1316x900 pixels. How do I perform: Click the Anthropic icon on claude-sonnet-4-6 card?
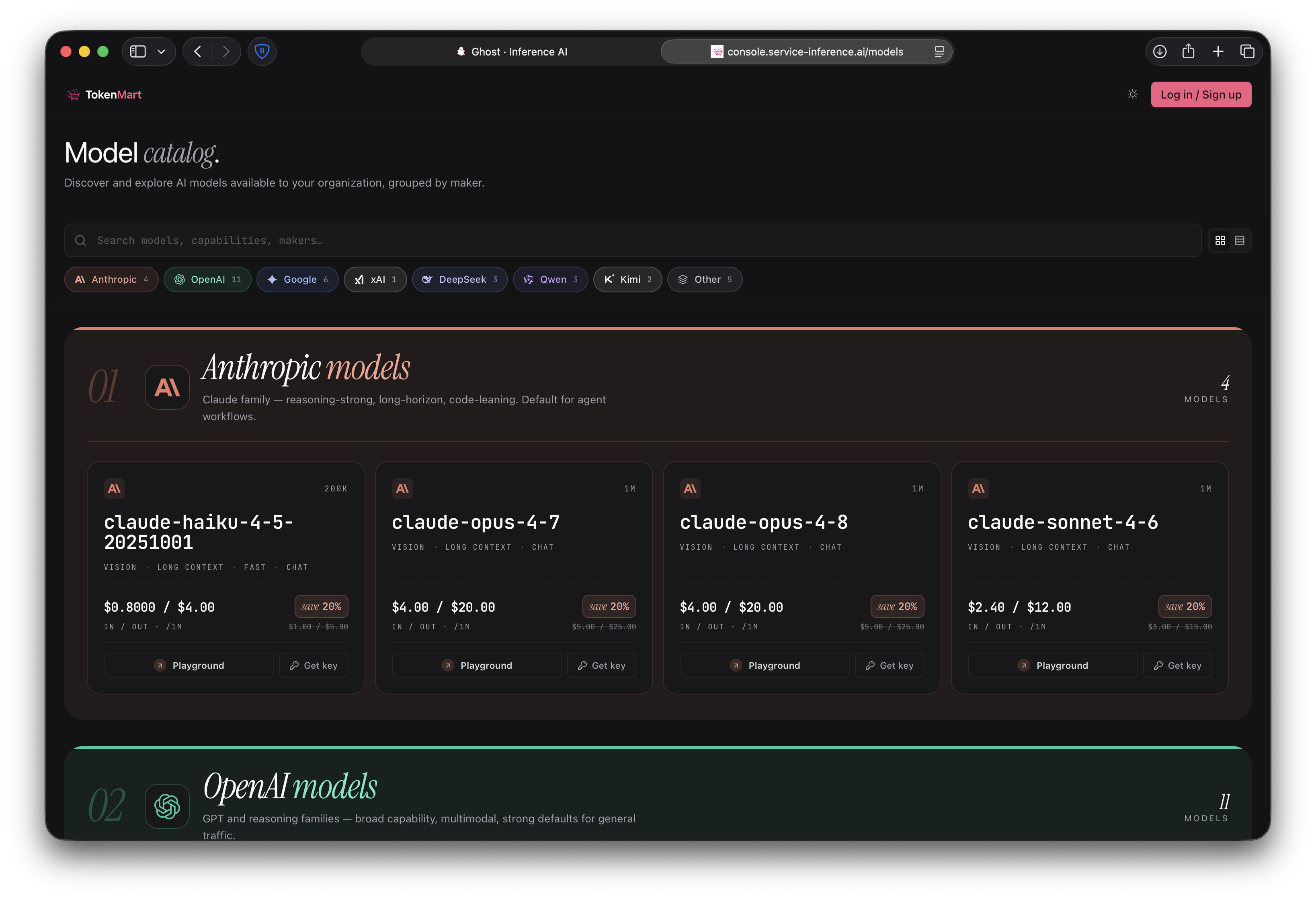(x=978, y=488)
